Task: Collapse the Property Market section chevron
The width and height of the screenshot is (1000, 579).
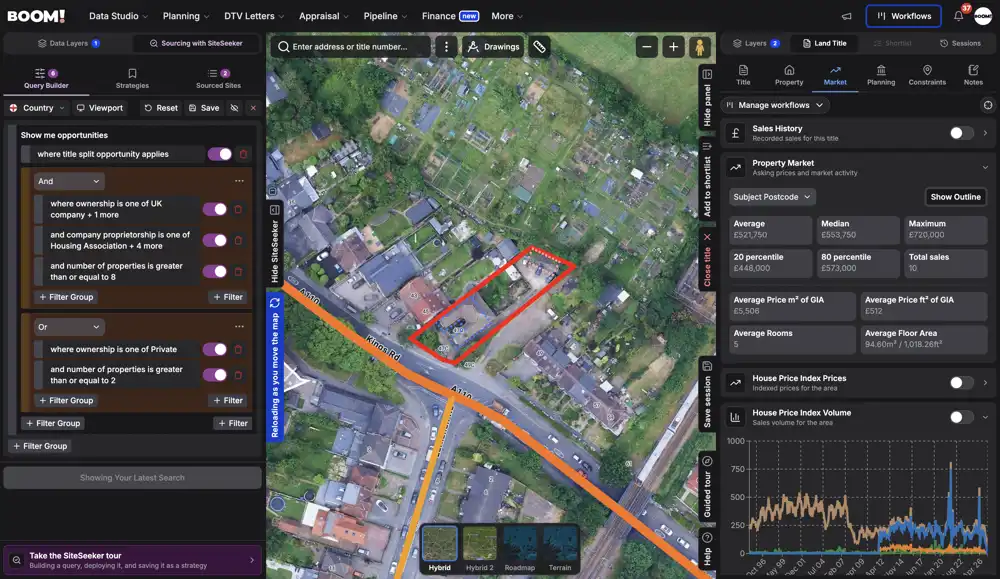Action: point(985,168)
